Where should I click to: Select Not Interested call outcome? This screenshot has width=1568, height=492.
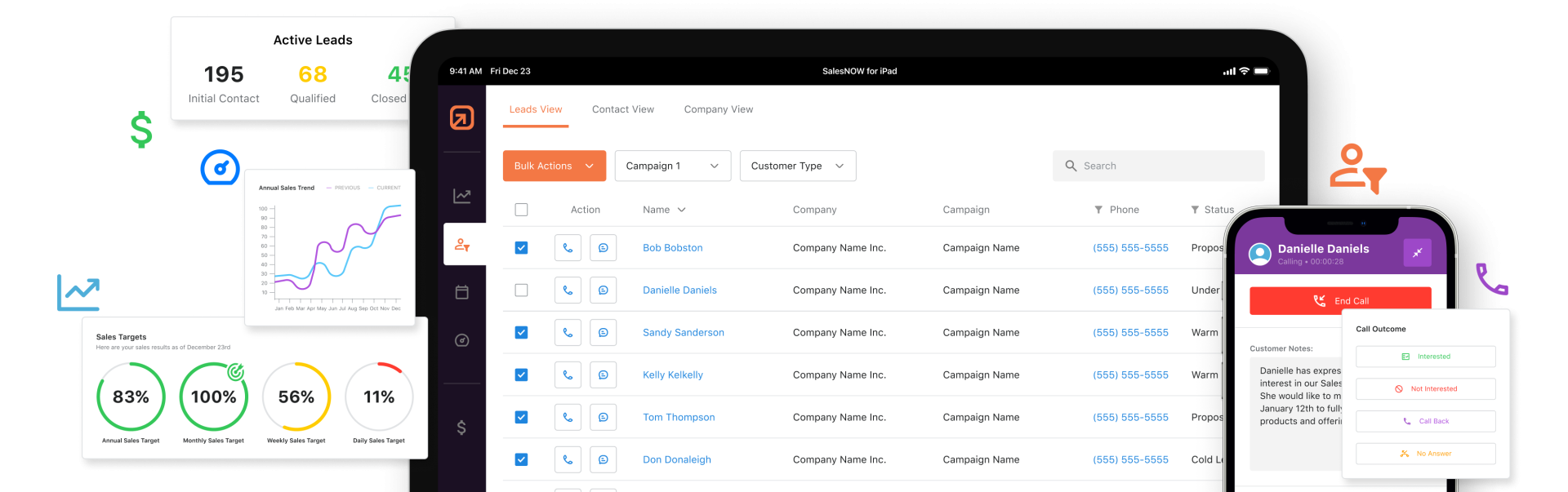point(1426,389)
